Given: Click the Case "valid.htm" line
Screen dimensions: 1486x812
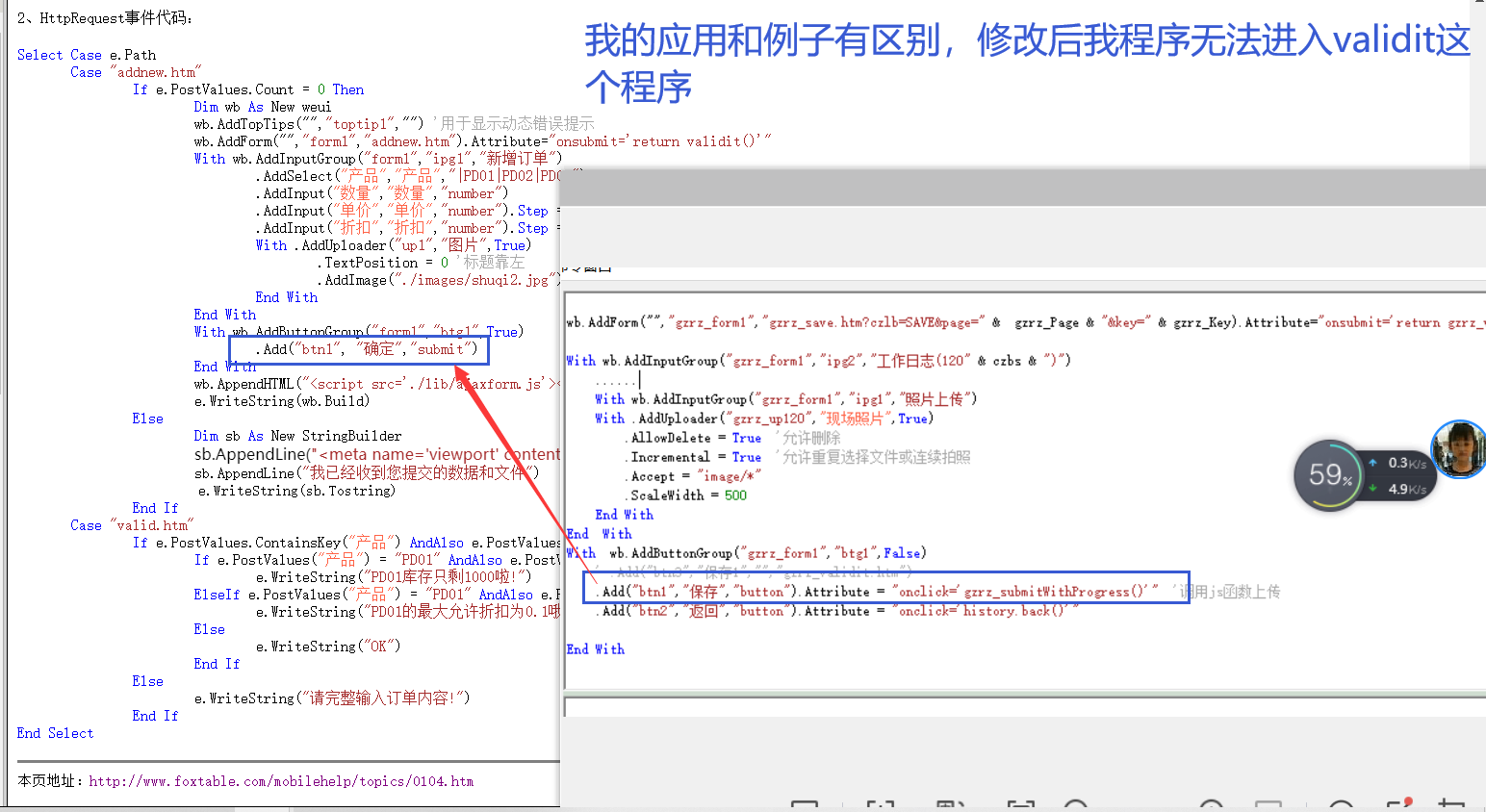Looking at the screenshot, I should click(132, 525).
